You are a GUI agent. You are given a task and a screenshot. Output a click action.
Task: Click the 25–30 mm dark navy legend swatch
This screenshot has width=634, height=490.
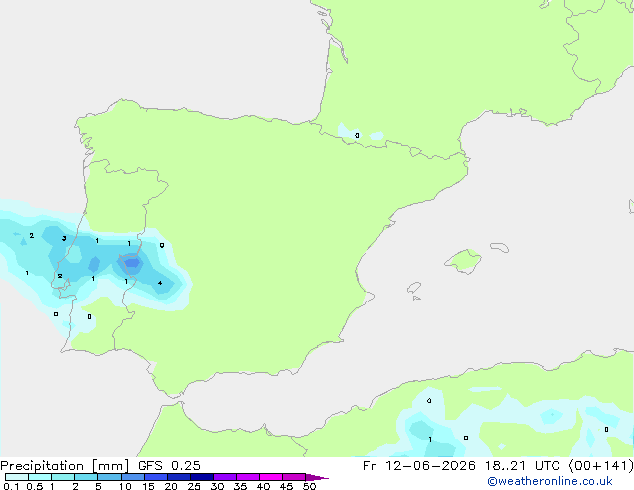tap(202, 477)
